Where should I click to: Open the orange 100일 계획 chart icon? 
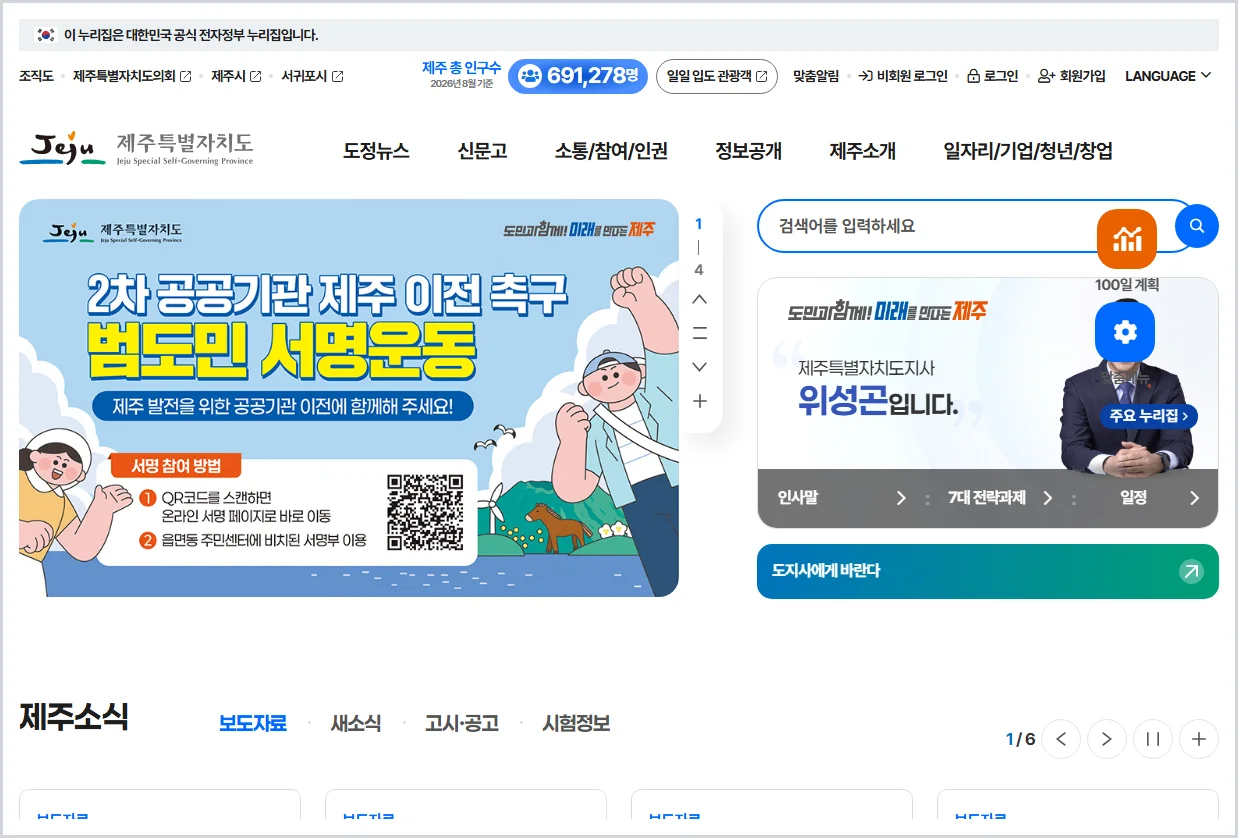click(1127, 239)
